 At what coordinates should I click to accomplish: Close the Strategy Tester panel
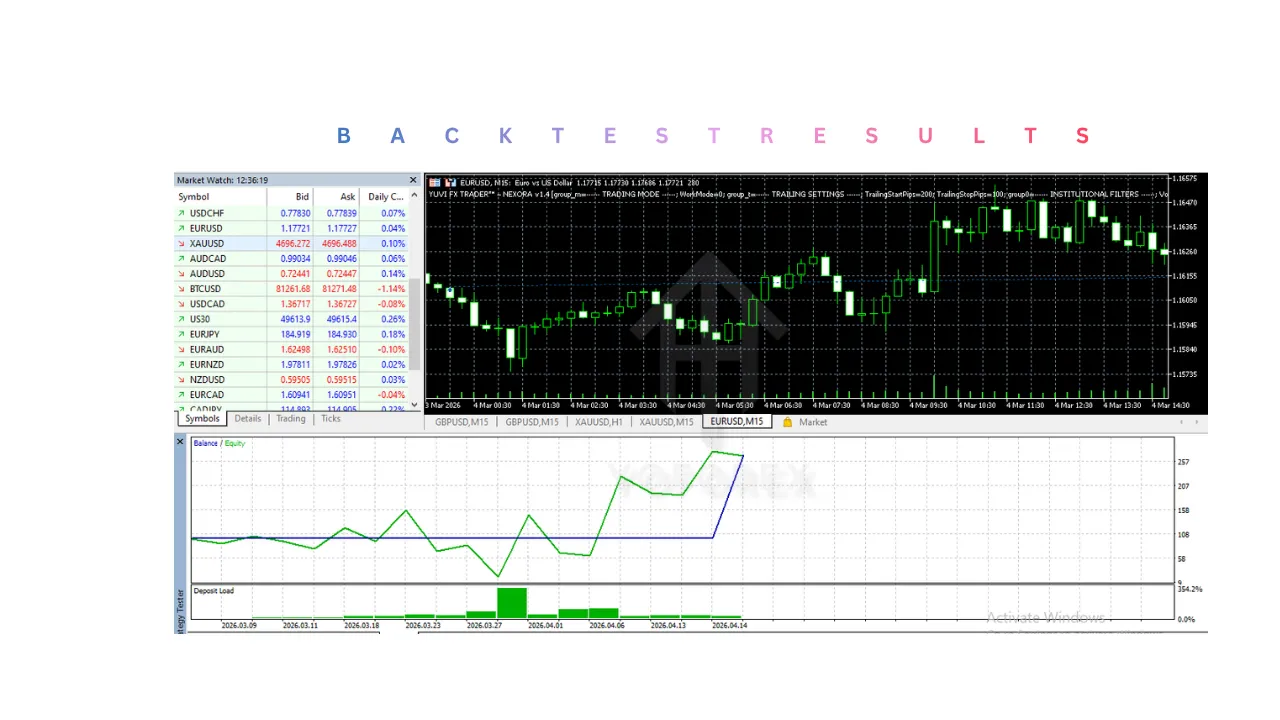(x=181, y=442)
